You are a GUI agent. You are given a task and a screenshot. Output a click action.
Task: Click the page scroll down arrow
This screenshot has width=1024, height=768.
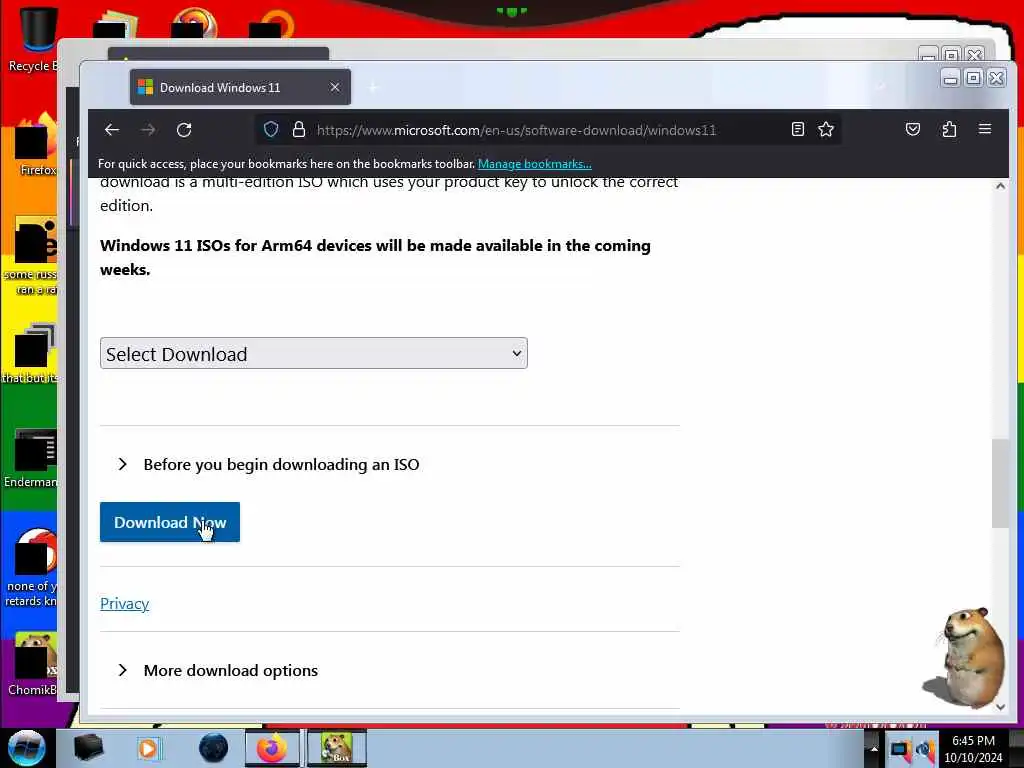(x=1000, y=706)
